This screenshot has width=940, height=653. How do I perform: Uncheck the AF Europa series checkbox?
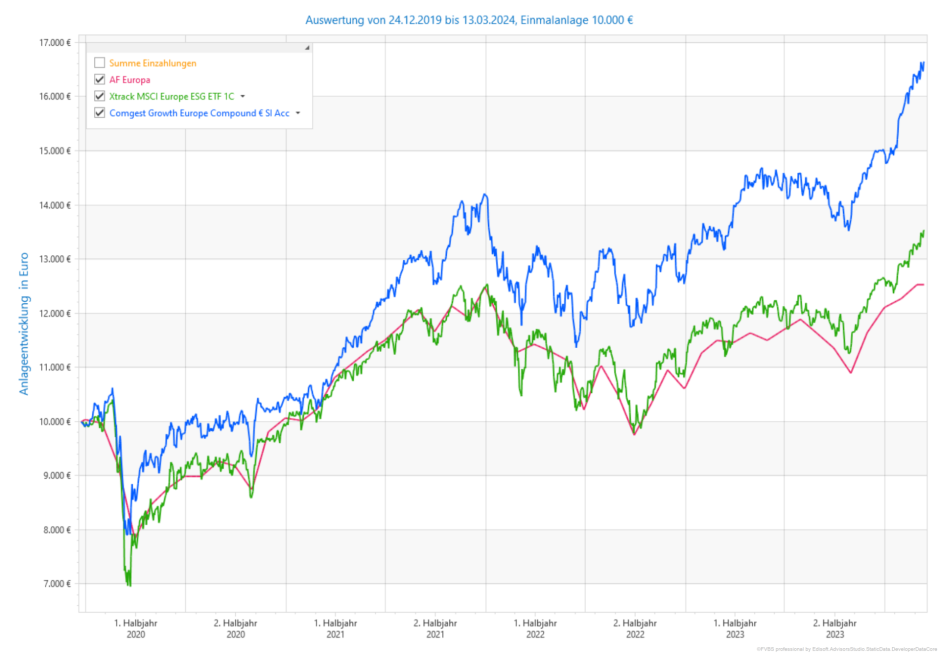click(x=99, y=80)
